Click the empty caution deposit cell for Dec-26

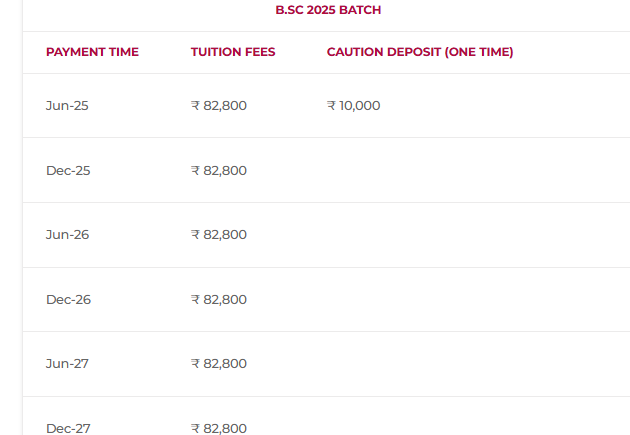point(420,300)
